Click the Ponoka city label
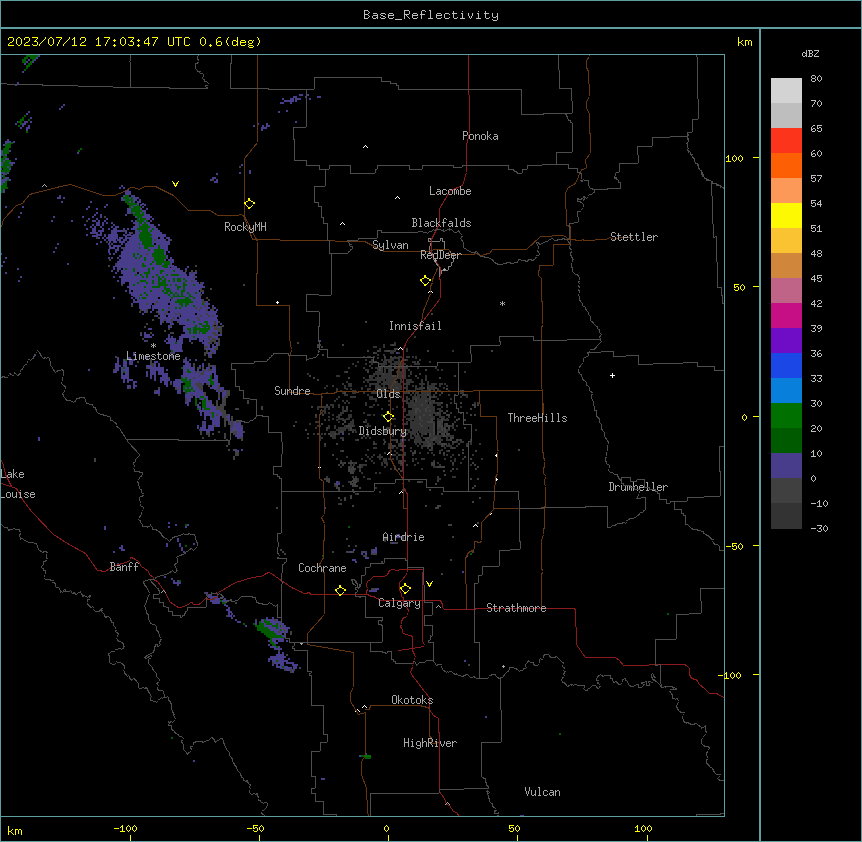The image size is (862, 842). 480,136
